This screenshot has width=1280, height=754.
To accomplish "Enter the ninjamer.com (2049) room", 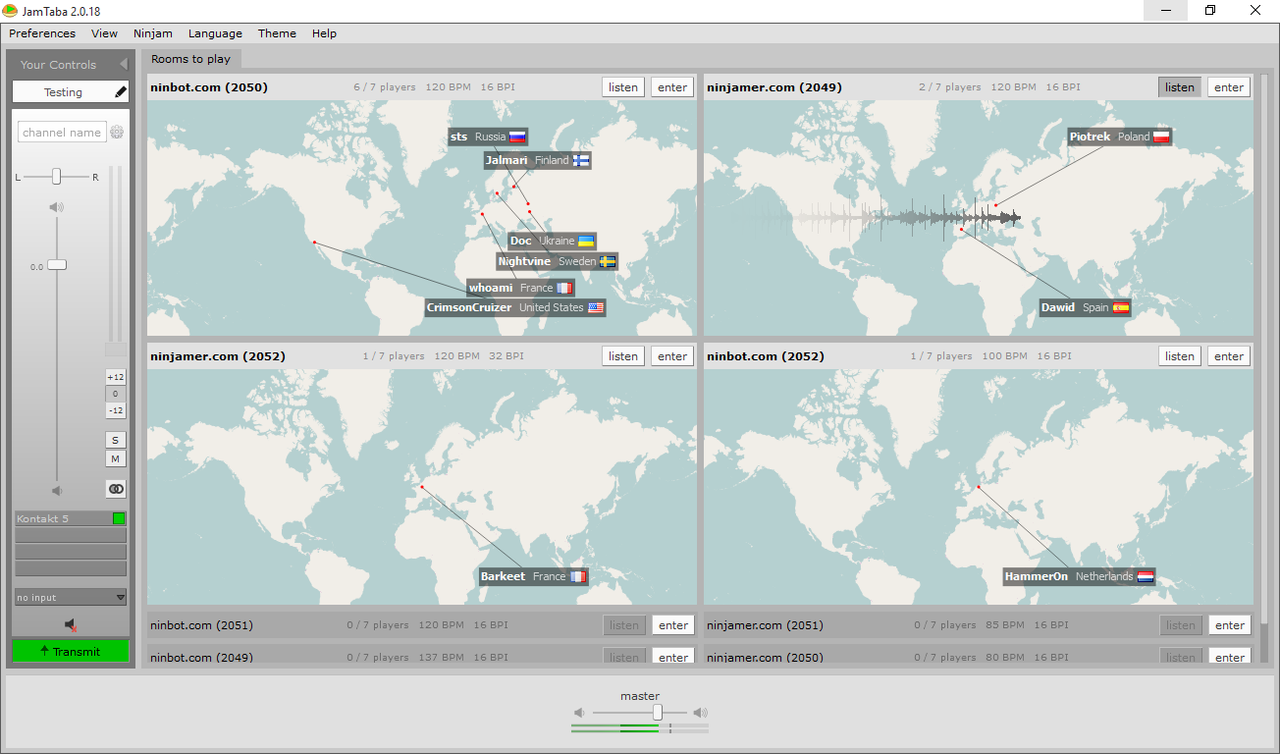I will (x=1229, y=87).
